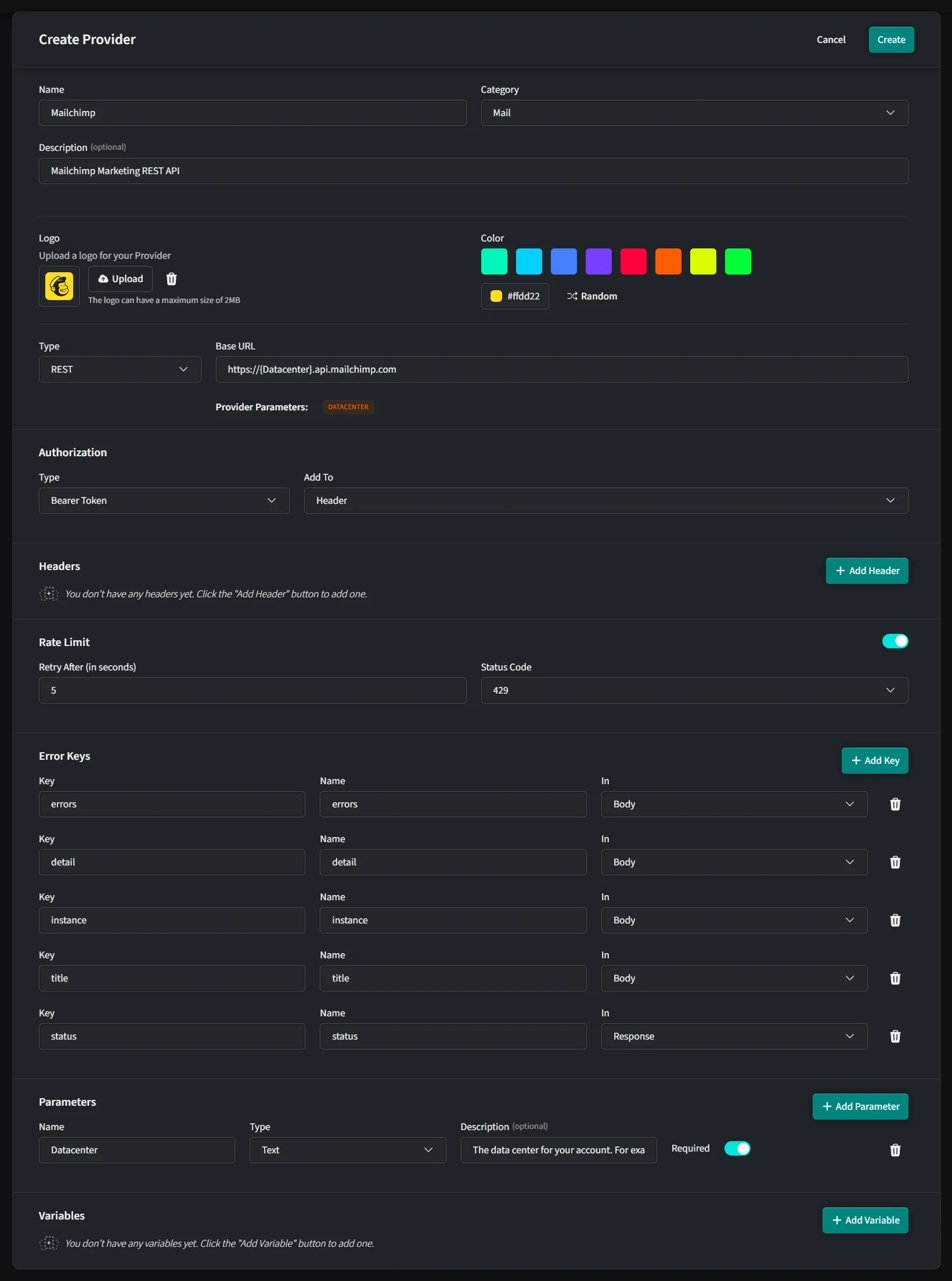
Task: Delete the "errors" error key row
Action: pos(895,804)
